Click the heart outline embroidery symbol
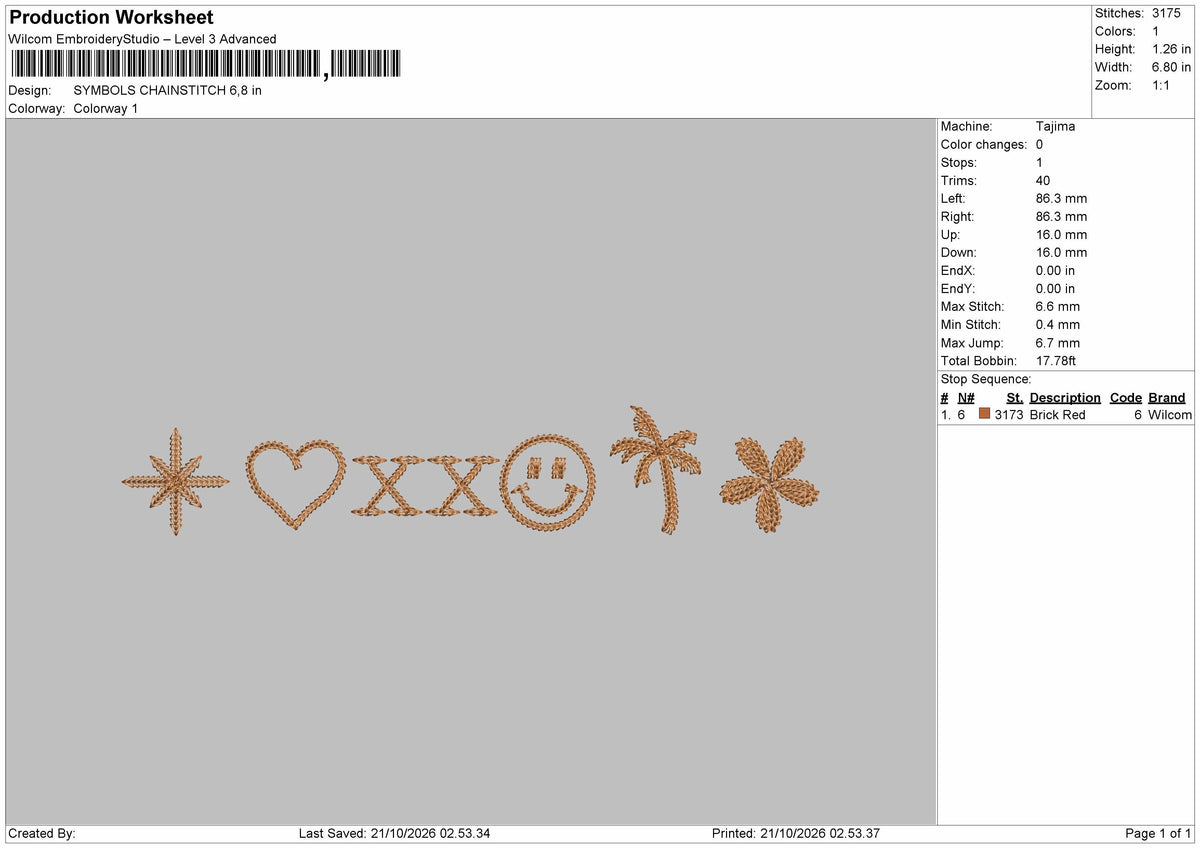The height and width of the screenshot is (848, 1200). 296,485
